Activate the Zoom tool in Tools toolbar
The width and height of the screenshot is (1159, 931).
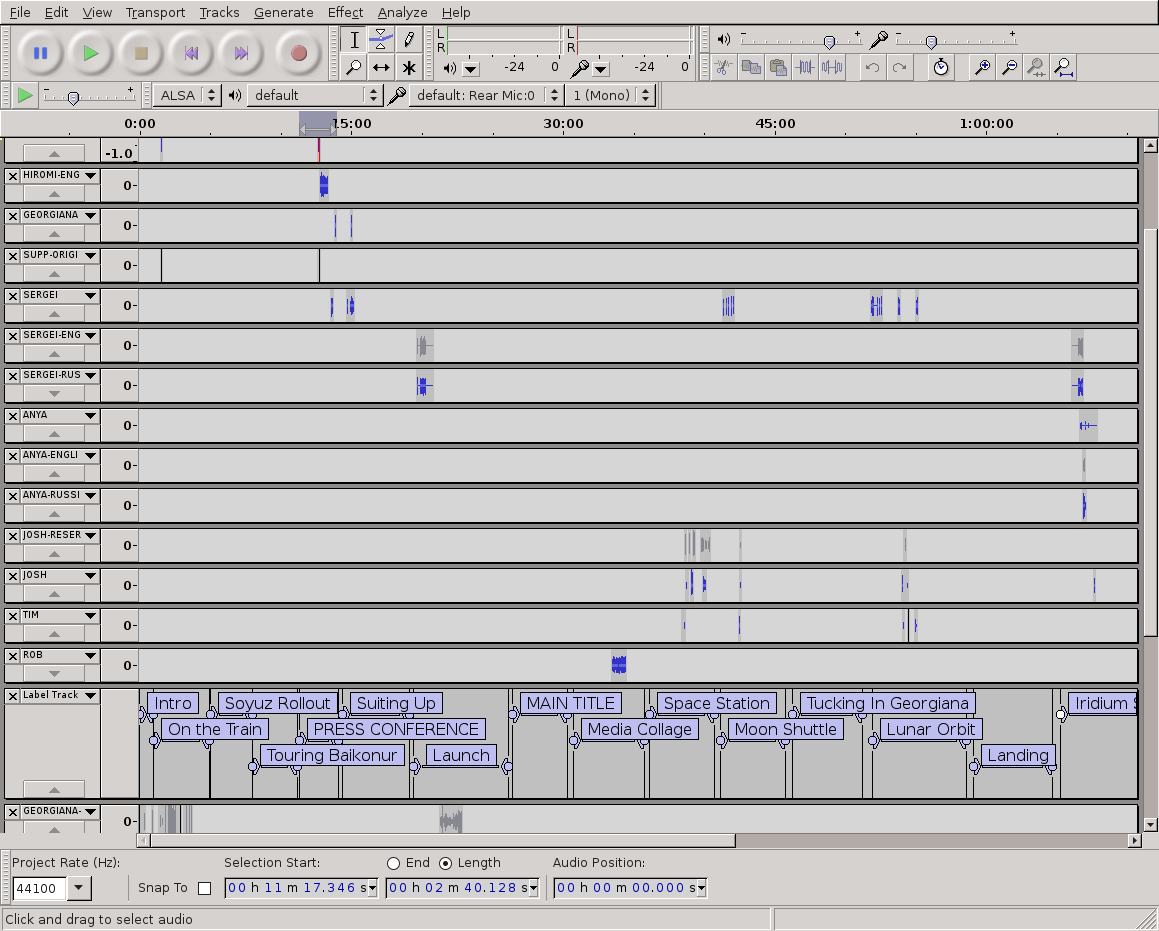coord(353,67)
